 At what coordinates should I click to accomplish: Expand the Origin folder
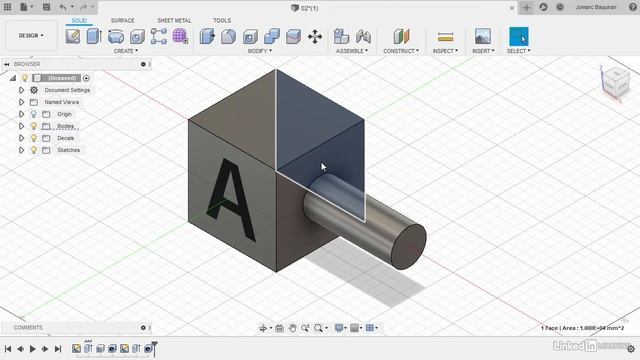click(22, 114)
